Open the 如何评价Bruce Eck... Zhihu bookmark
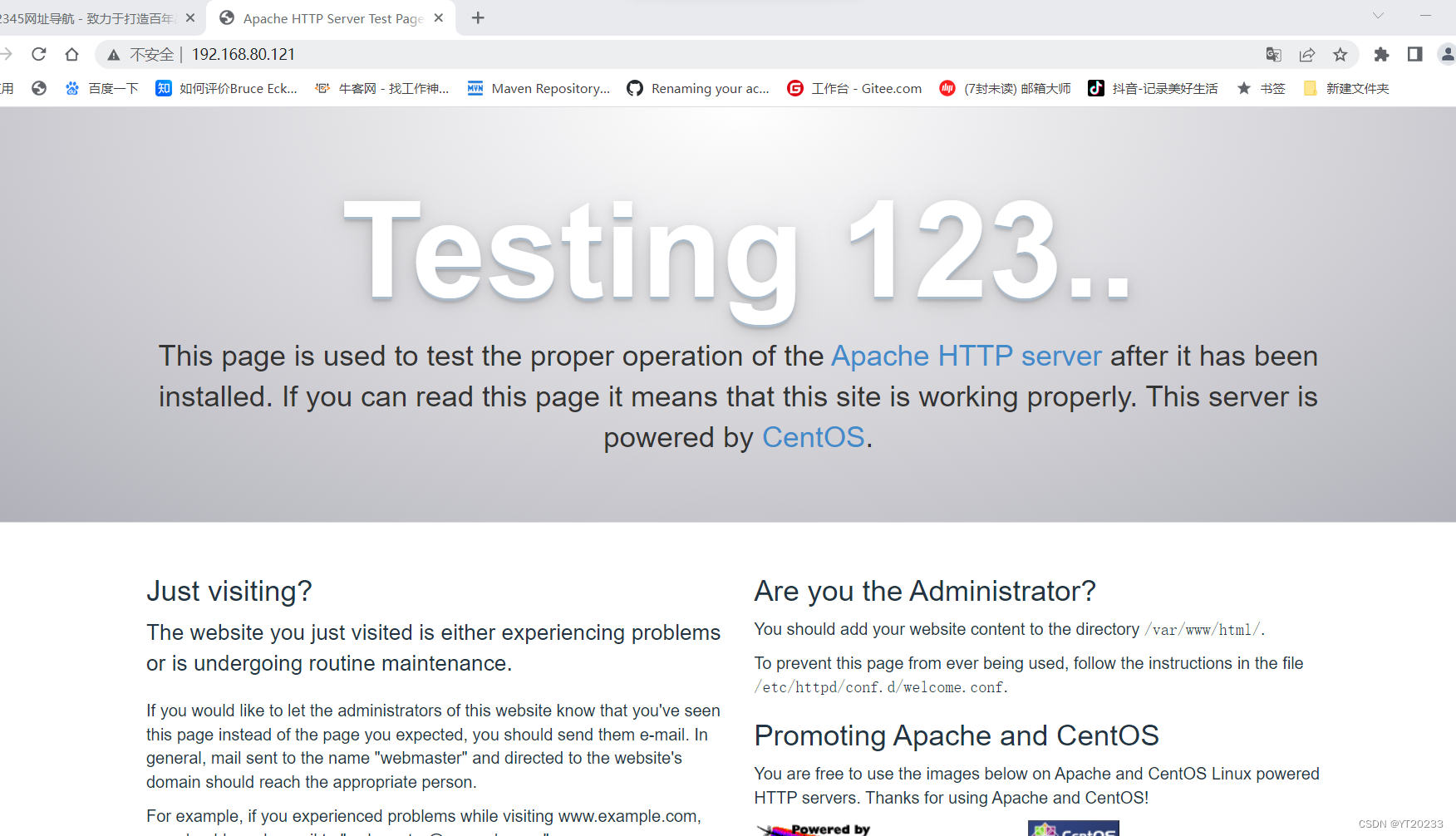This screenshot has width=1456, height=836. [226, 88]
